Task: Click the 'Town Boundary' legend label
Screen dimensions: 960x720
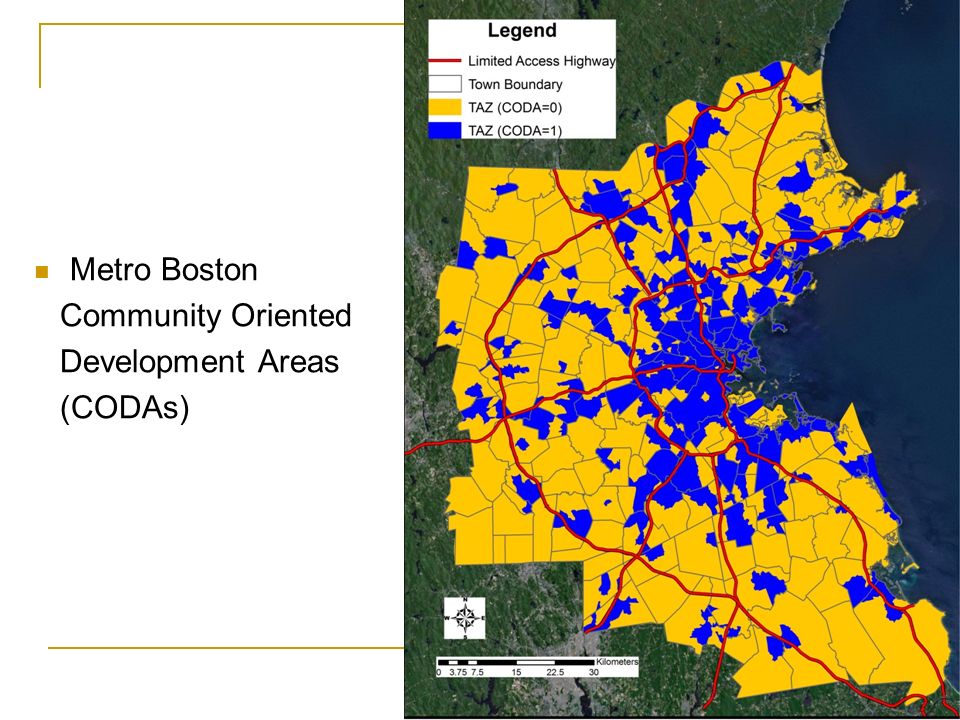Action: pyautogui.click(x=515, y=84)
